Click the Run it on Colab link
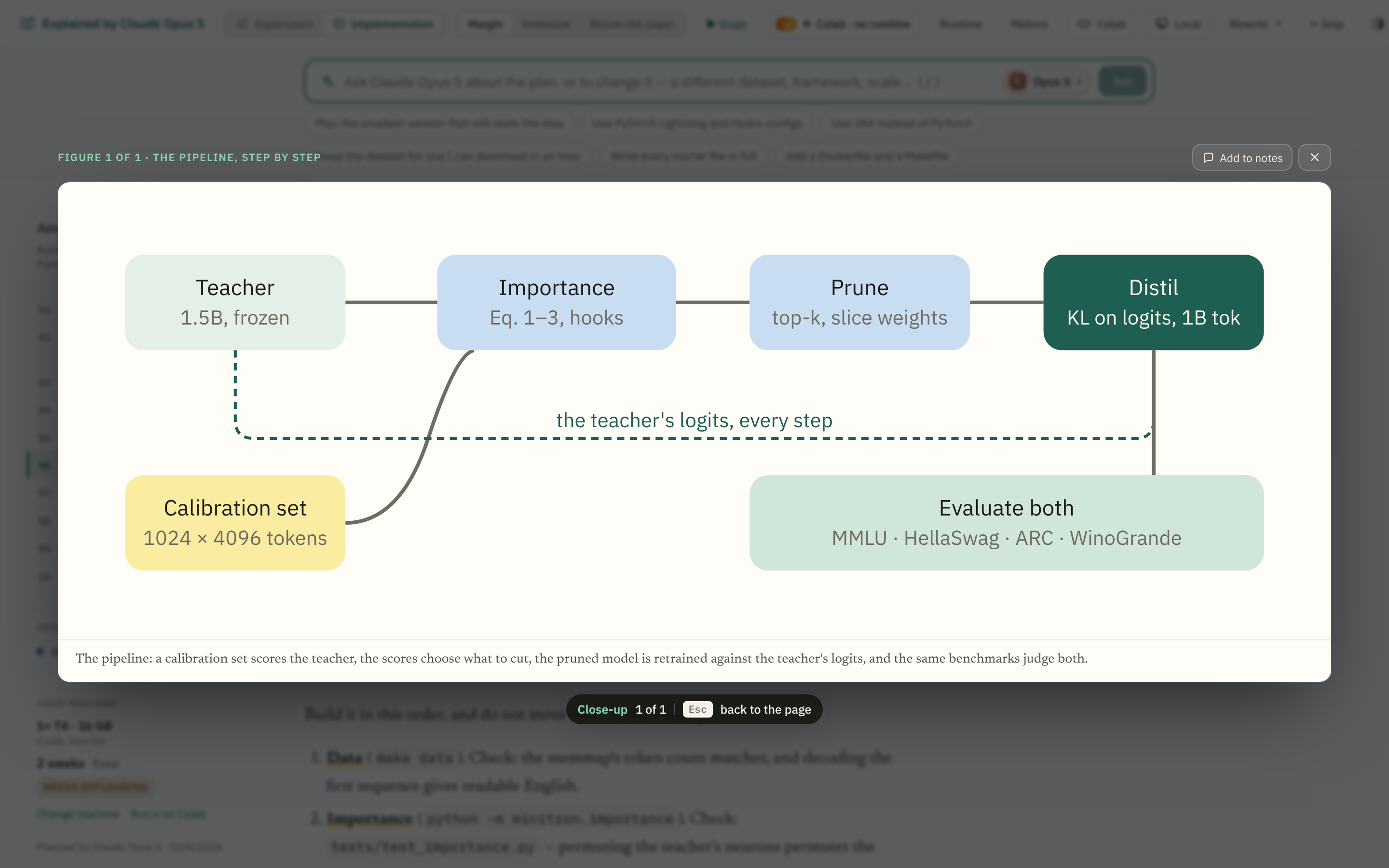The width and height of the screenshot is (1389, 868). coord(168,814)
